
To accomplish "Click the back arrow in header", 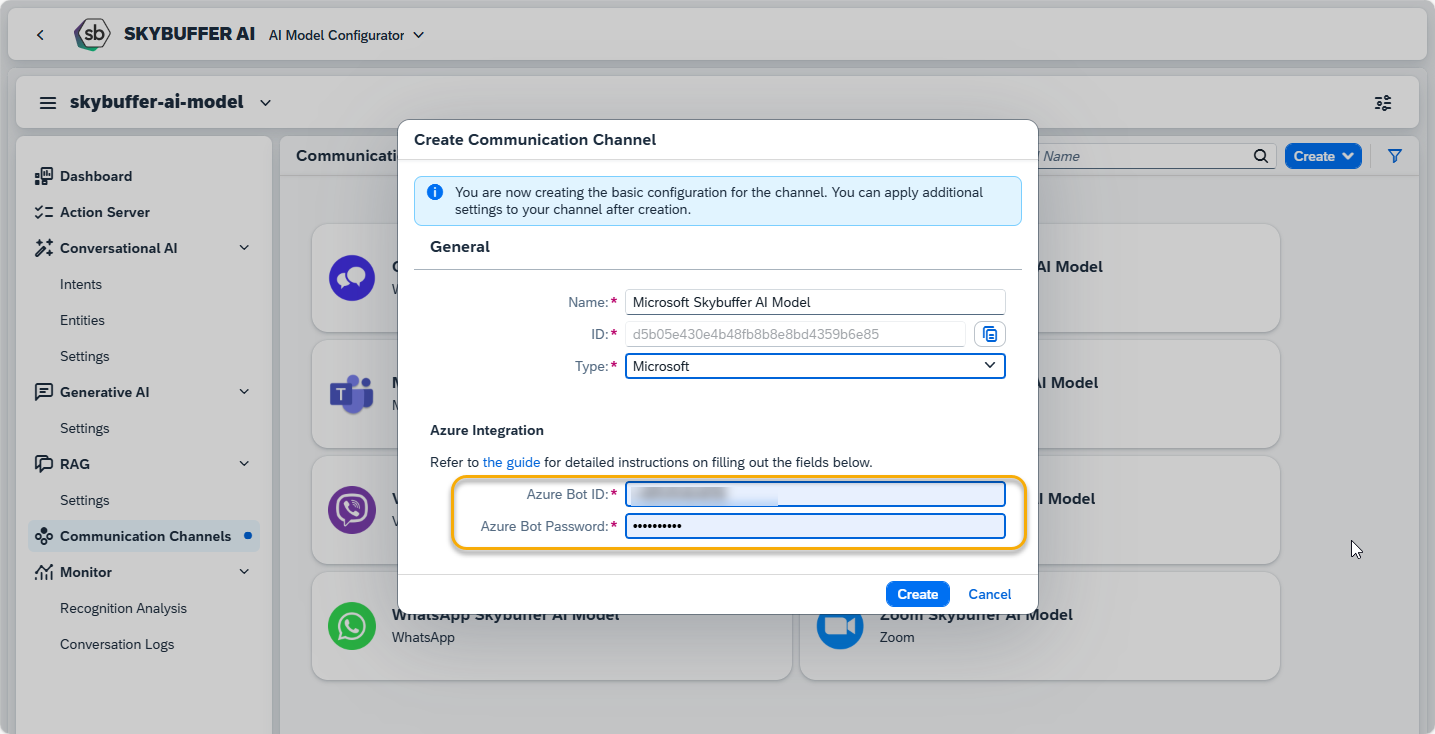I will 40,35.
